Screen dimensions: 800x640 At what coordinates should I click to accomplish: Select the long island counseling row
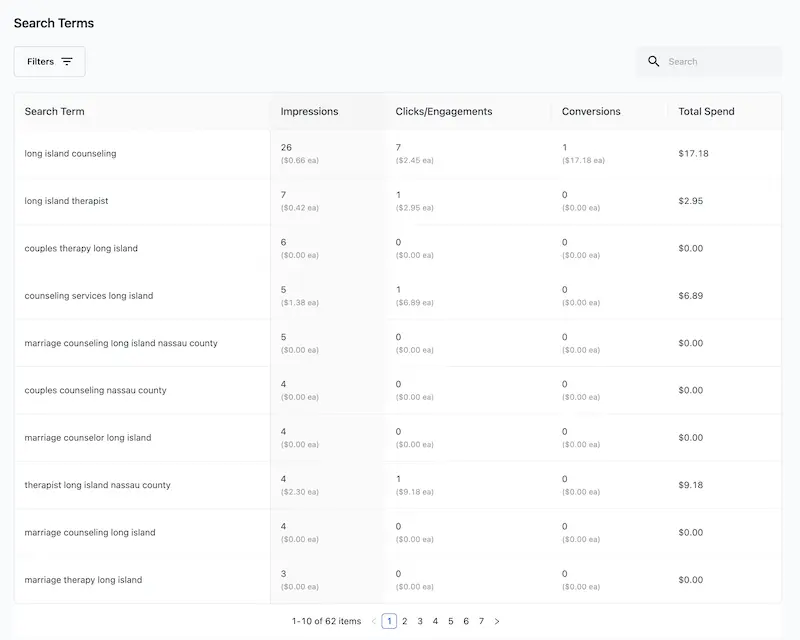[71, 154]
